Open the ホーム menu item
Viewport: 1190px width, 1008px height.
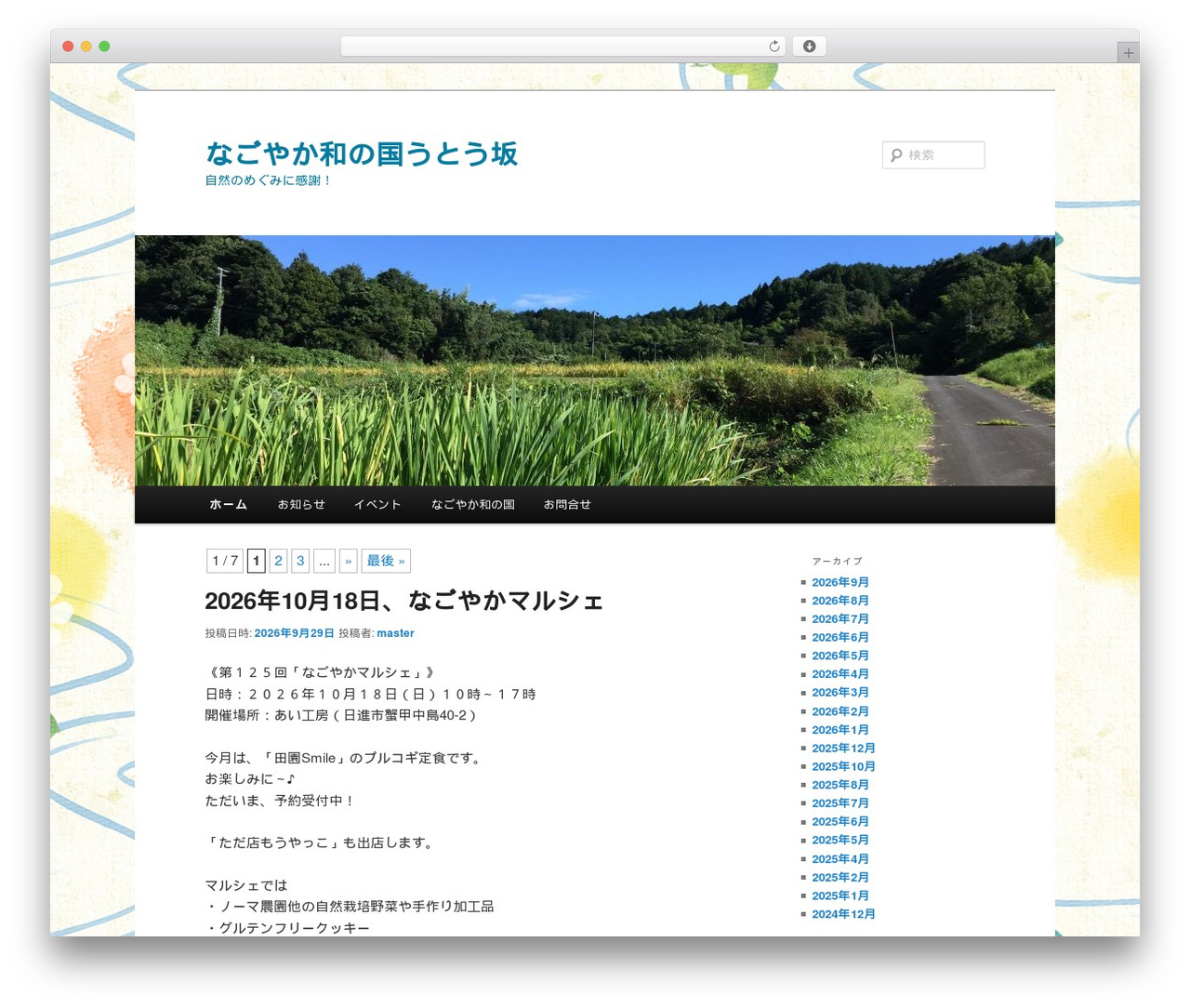(228, 504)
